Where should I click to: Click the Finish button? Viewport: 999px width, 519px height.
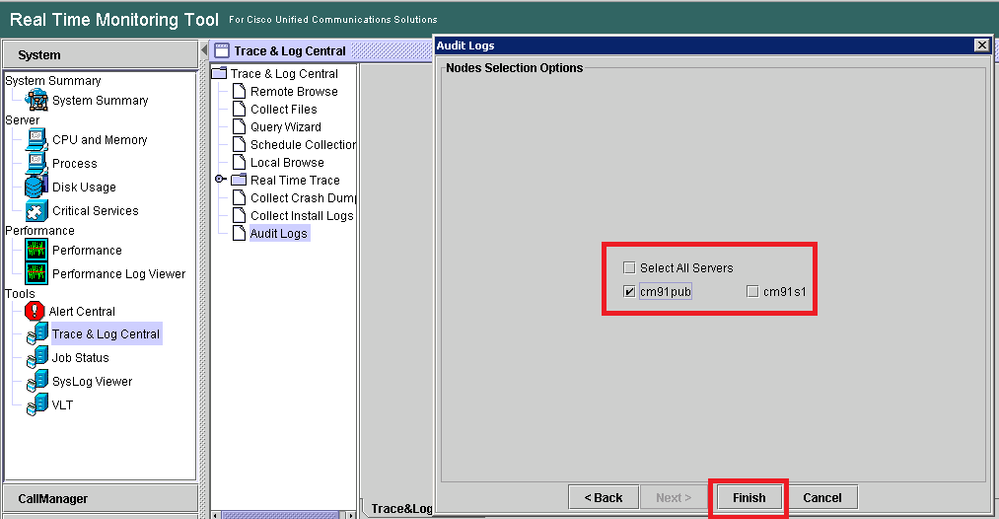pos(749,497)
